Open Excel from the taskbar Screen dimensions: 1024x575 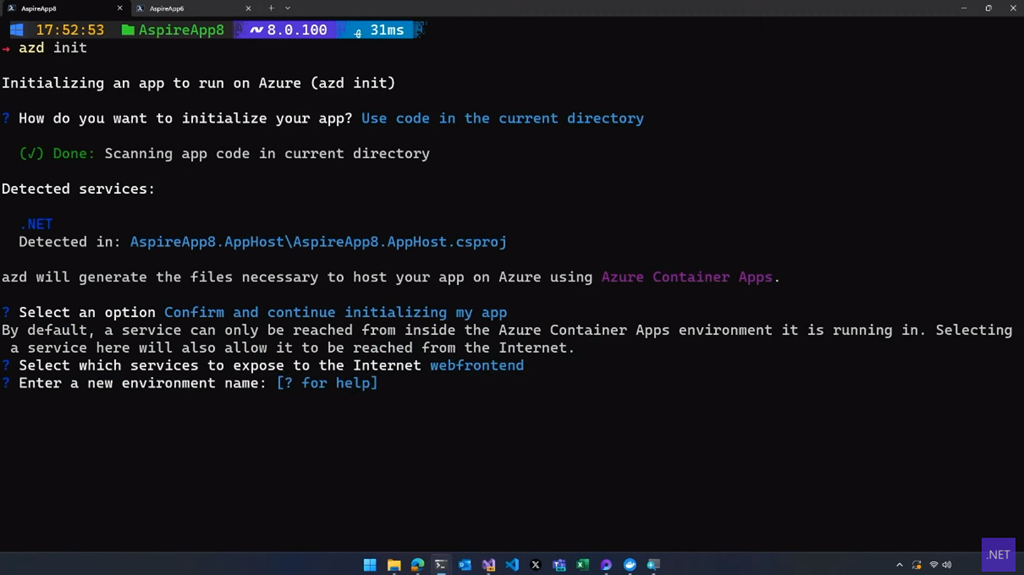point(582,565)
